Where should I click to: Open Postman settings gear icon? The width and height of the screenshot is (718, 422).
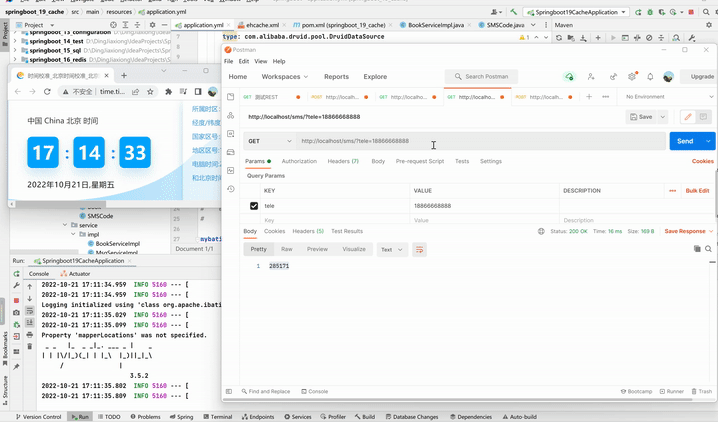(x=632, y=76)
